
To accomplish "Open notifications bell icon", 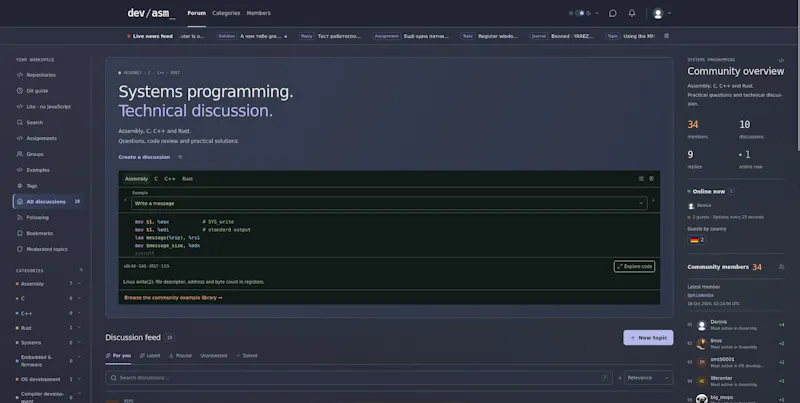I will [632, 13].
